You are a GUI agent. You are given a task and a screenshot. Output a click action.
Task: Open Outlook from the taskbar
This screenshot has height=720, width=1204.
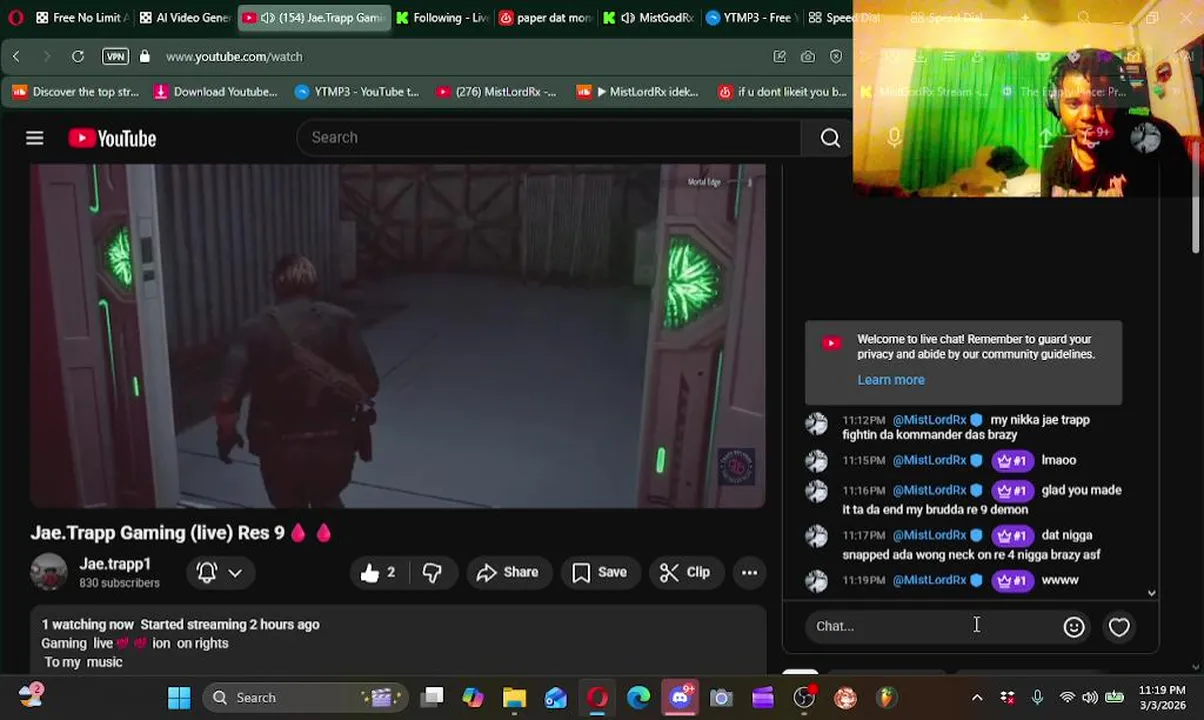point(556,698)
